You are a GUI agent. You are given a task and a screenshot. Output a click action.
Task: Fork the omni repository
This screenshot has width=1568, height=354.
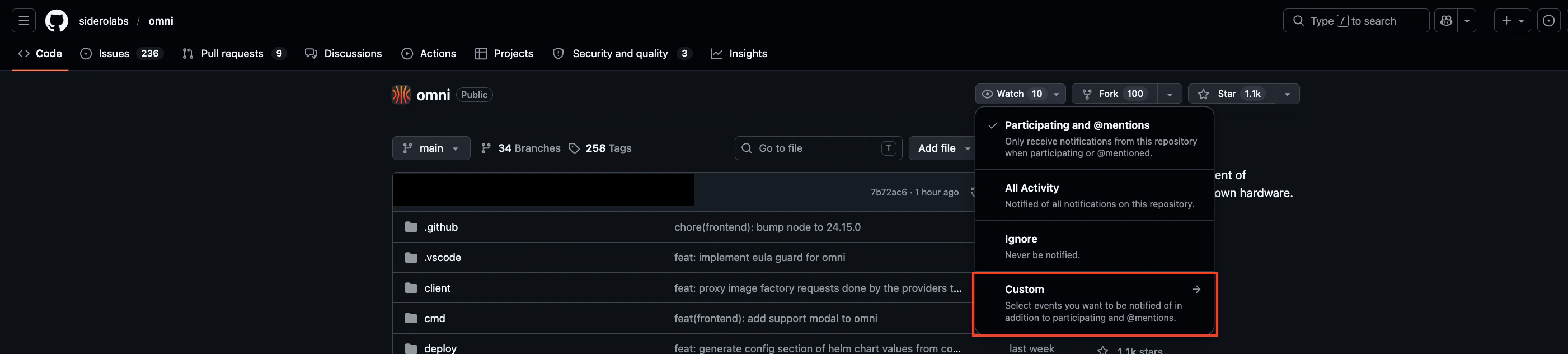tap(1115, 94)
